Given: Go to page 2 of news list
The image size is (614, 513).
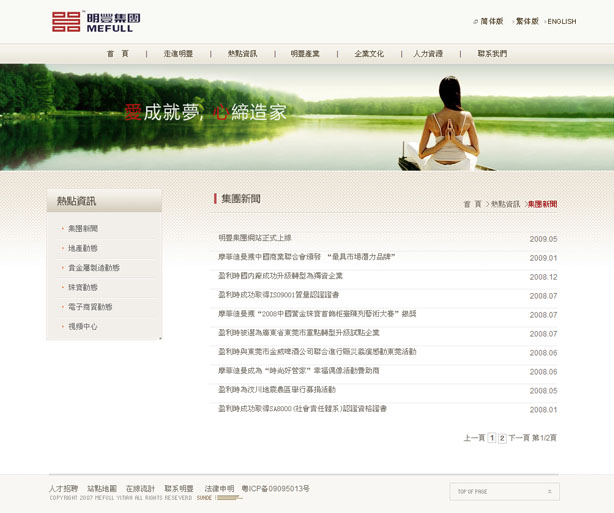Looking at the screenshot, I should tap(502, 438).
